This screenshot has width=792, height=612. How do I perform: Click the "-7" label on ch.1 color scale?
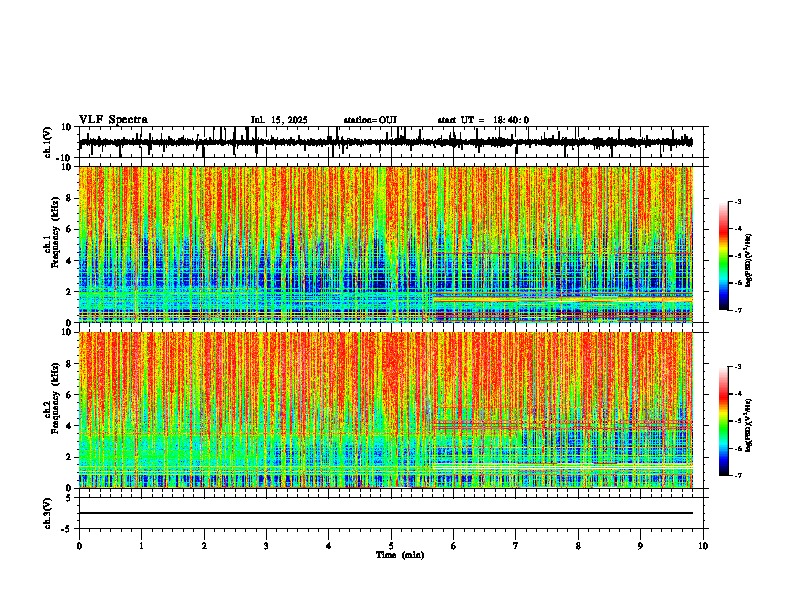pos(737,310)
